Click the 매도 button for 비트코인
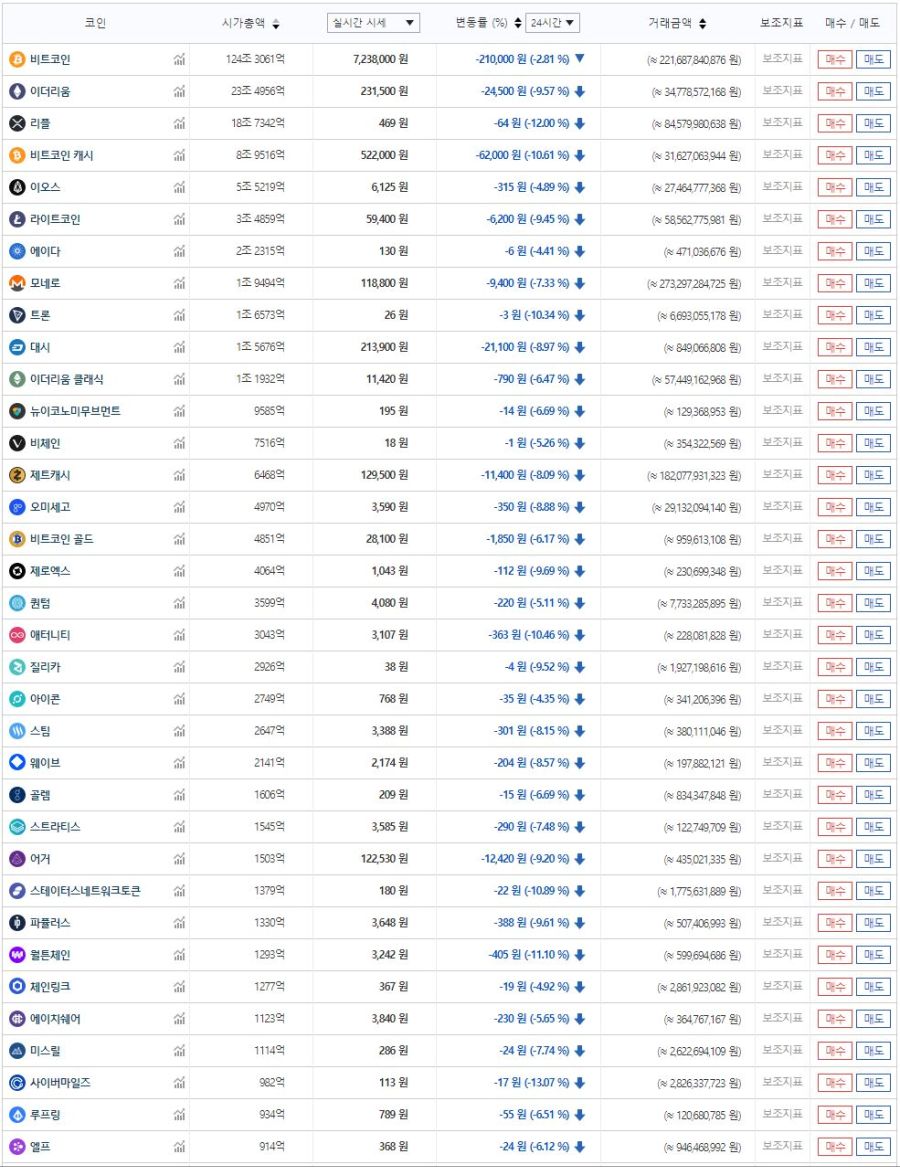 [x=873, y=60]
